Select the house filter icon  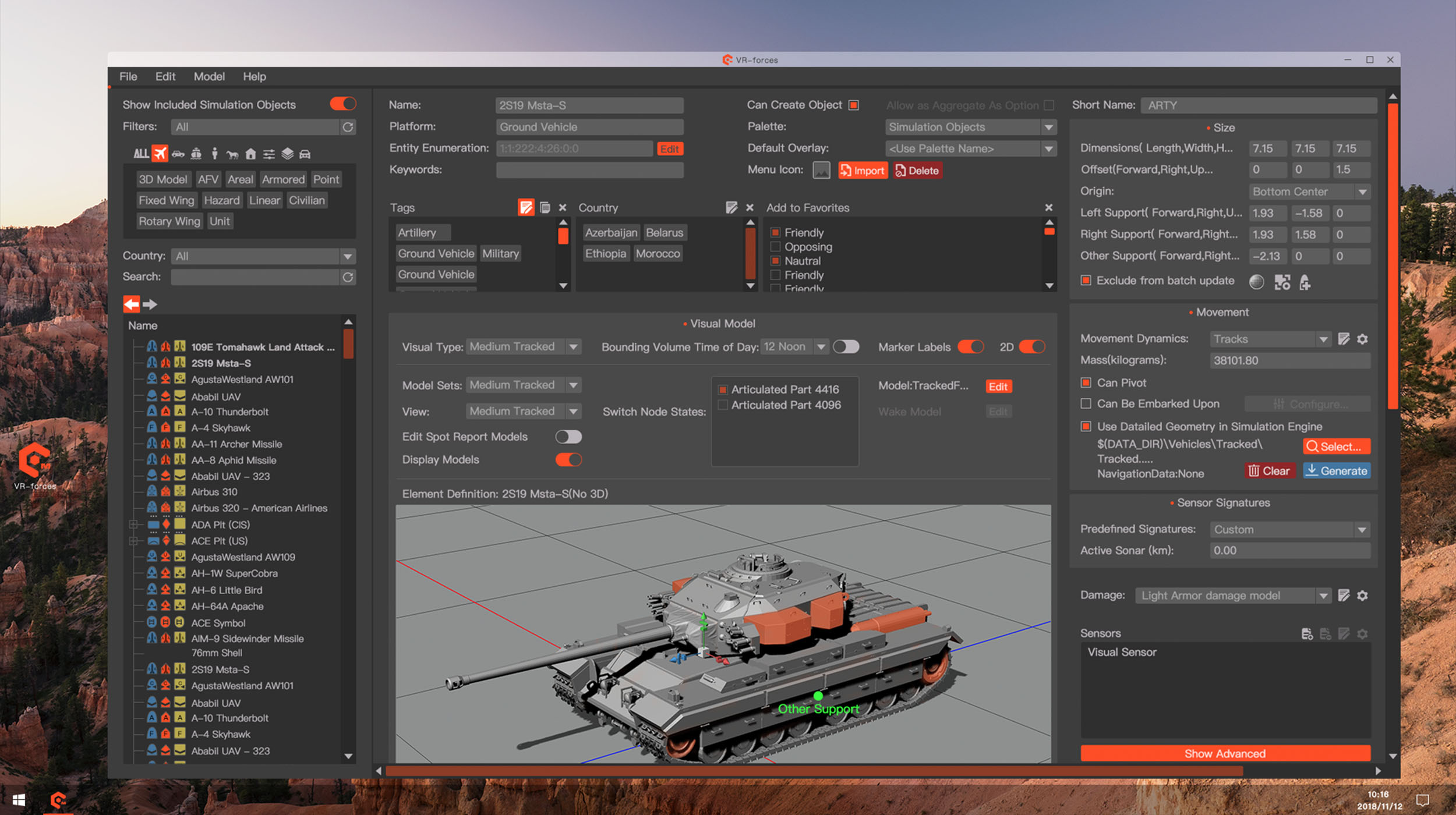pos(250,154)
